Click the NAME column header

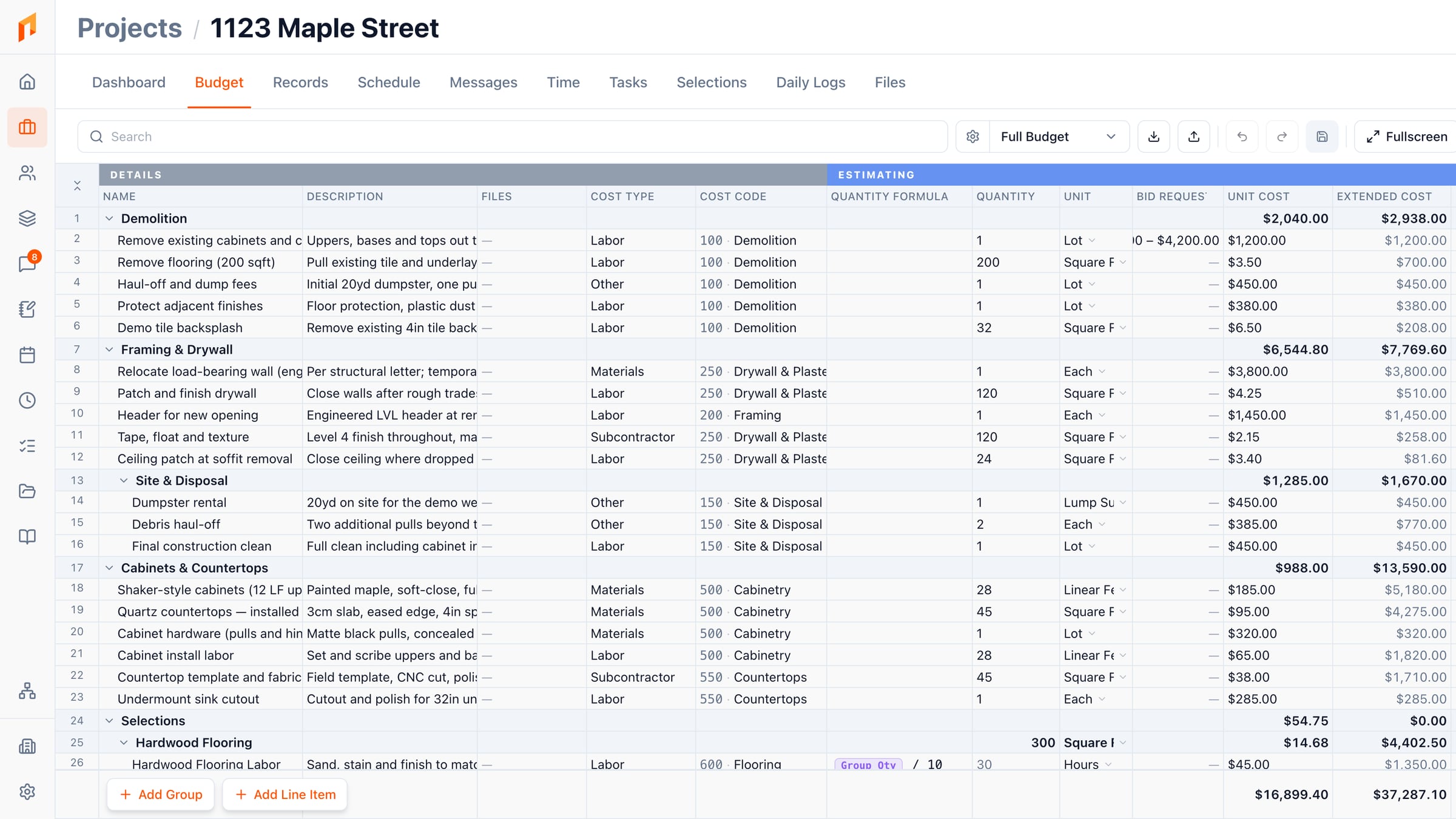[x=200, y=197]
